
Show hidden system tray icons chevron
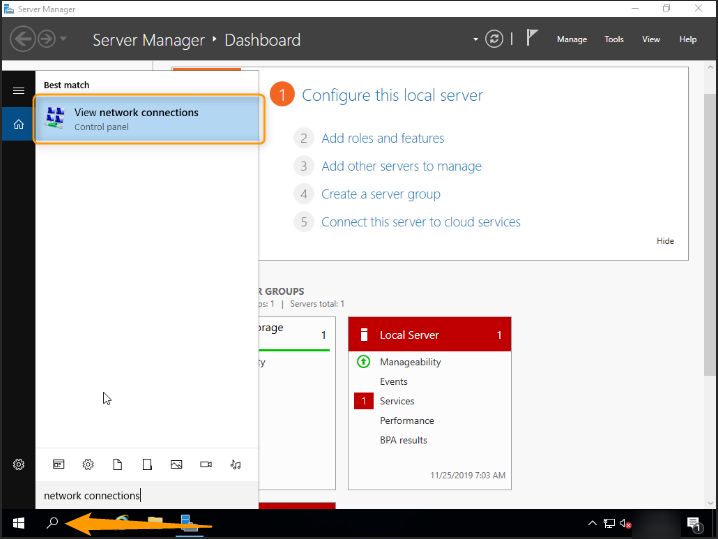pos(592,523)
